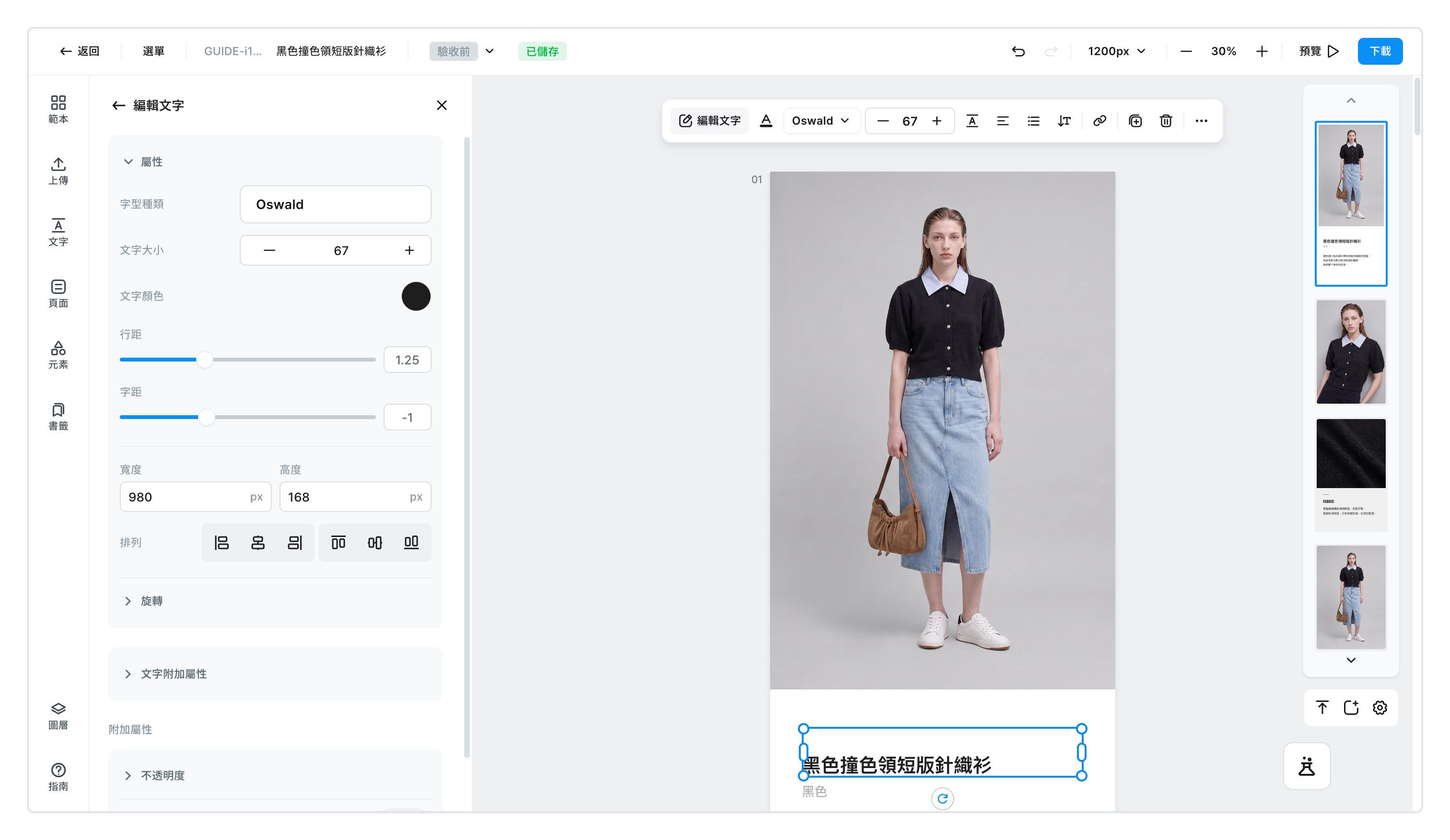Open the 上傳 upload sidebar icon
Screen dimensions: 1450x840
pos(58,171)
